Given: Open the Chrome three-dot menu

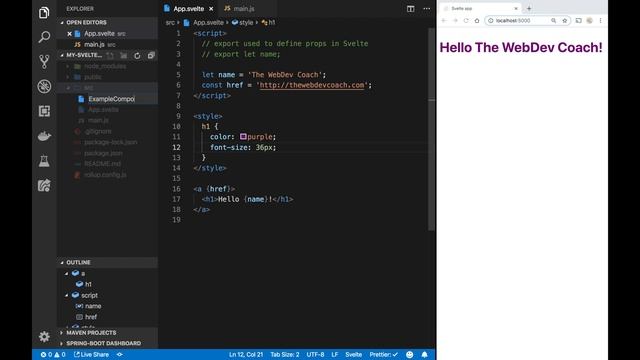Looking at the screenshot, I should coord(600,20).
